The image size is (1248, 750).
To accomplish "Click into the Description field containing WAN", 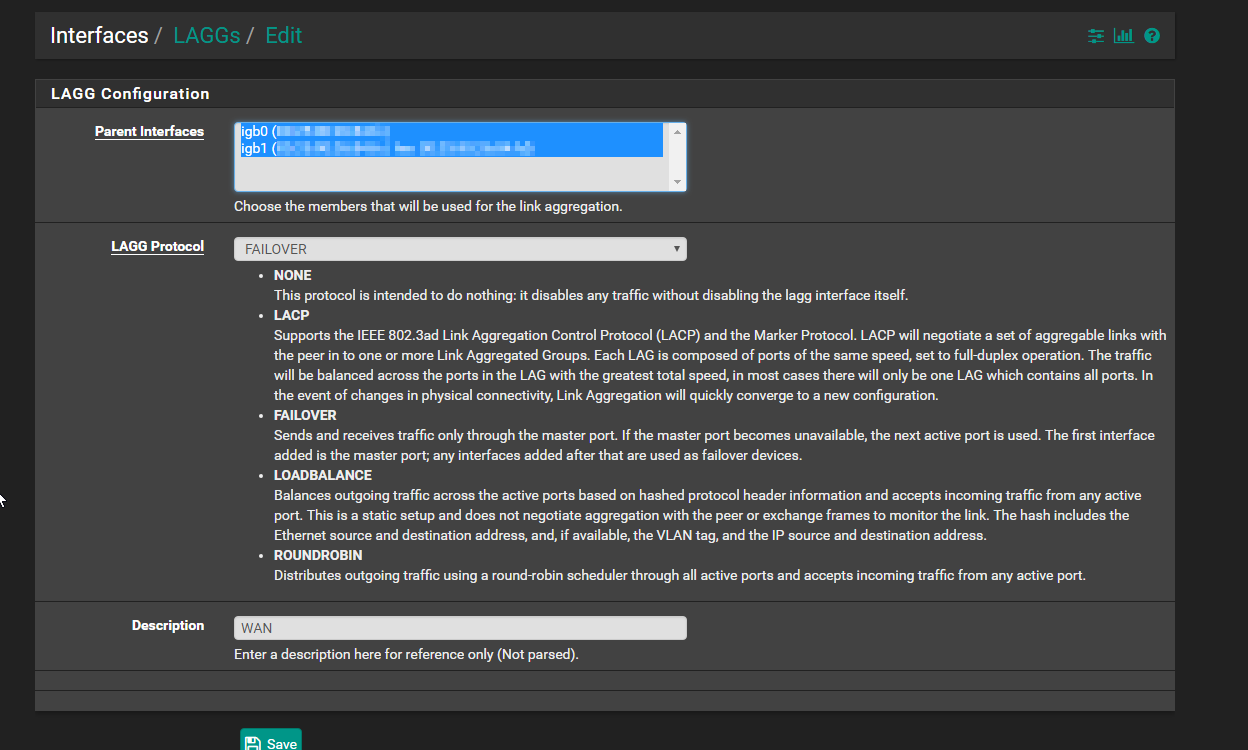I will pos(460,628).
